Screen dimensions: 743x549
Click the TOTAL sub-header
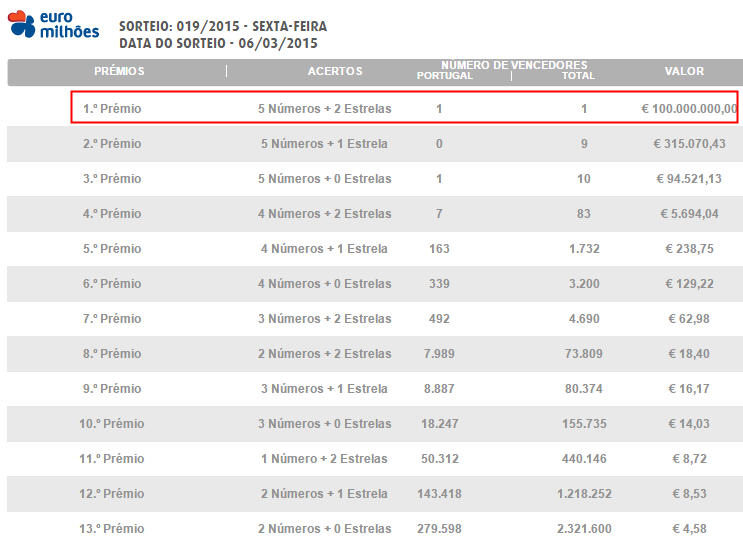(578, 76)
